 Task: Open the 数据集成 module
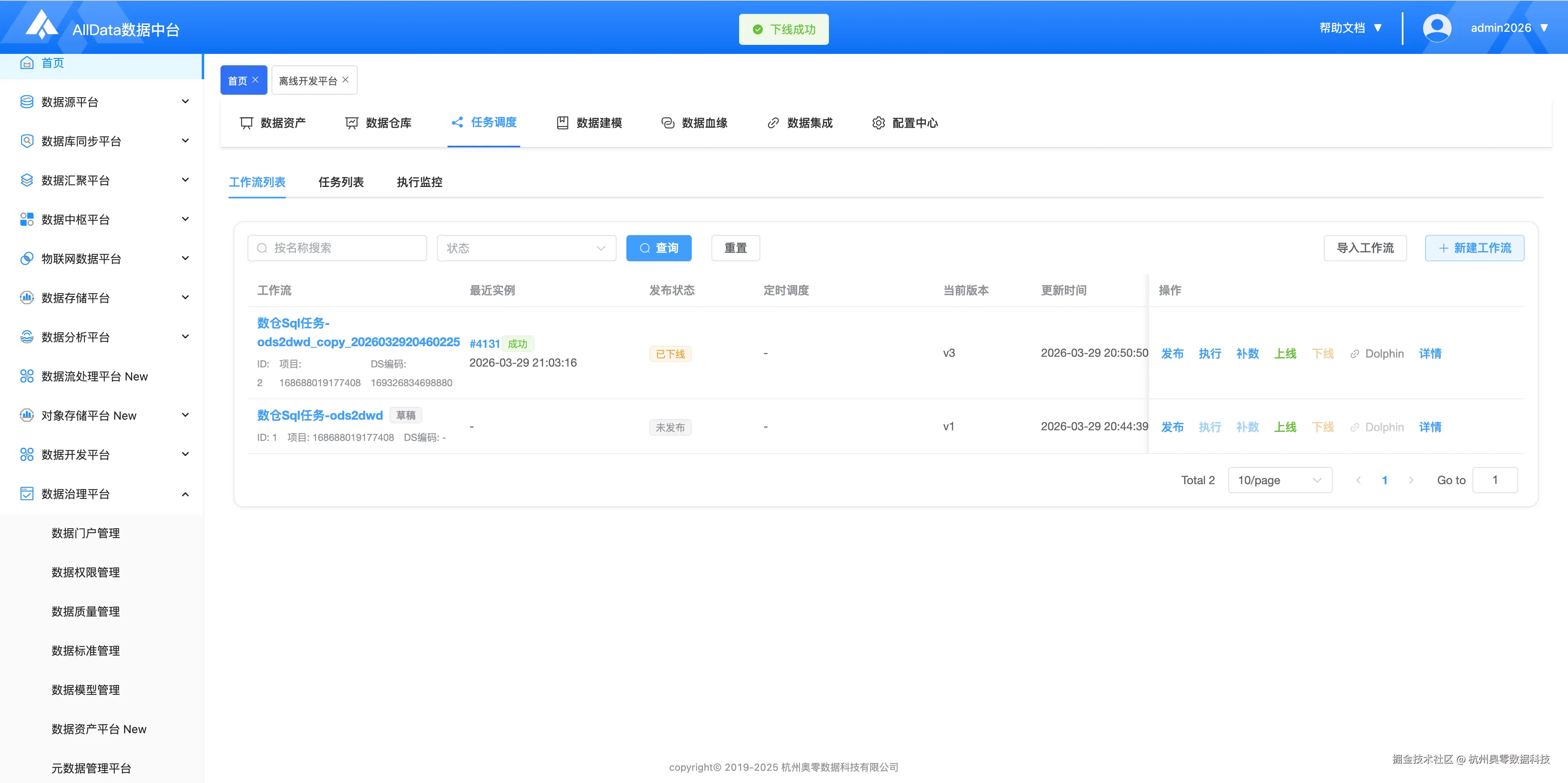(809, 123)
